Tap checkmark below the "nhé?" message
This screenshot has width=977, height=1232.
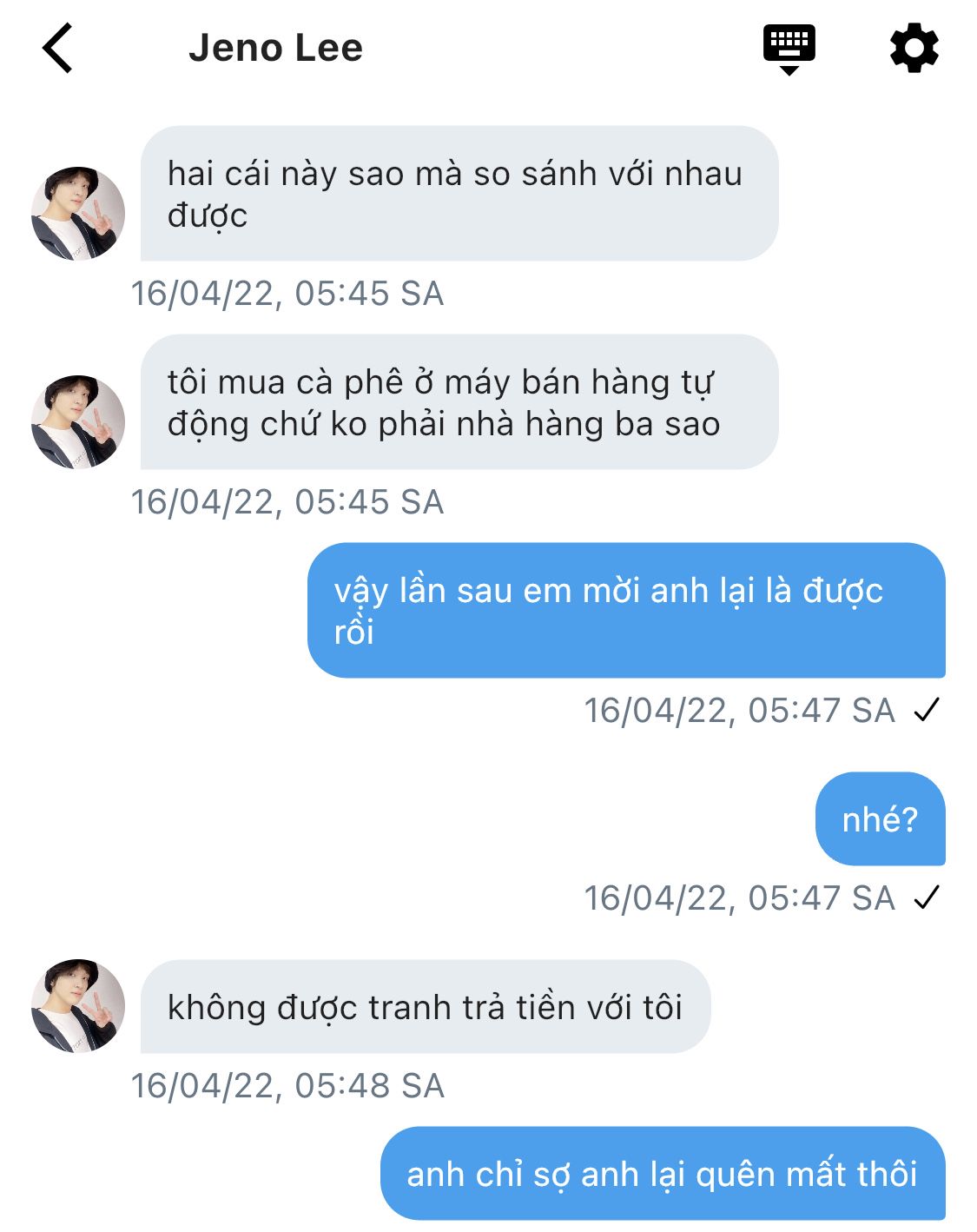927,898
